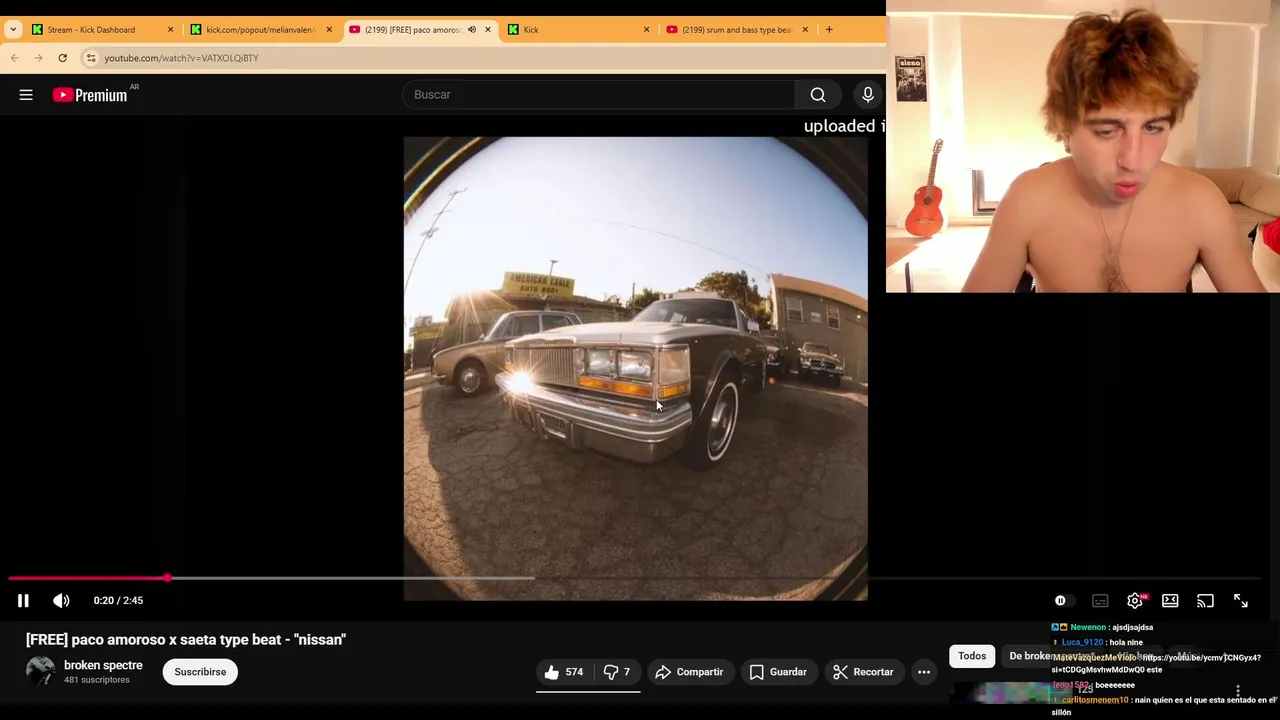1280x720 pixels.
Task: Click the video title text
Action: click(x=186, y=639)
